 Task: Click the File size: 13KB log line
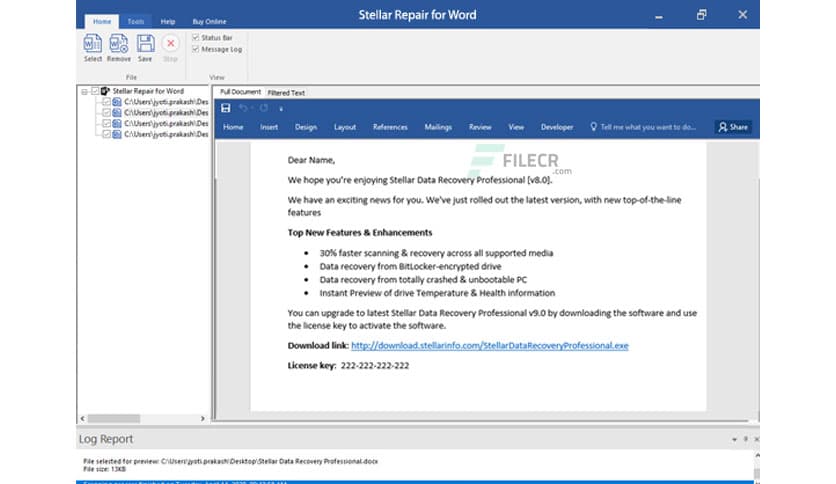pyautogui.click(x=104, y=469)
